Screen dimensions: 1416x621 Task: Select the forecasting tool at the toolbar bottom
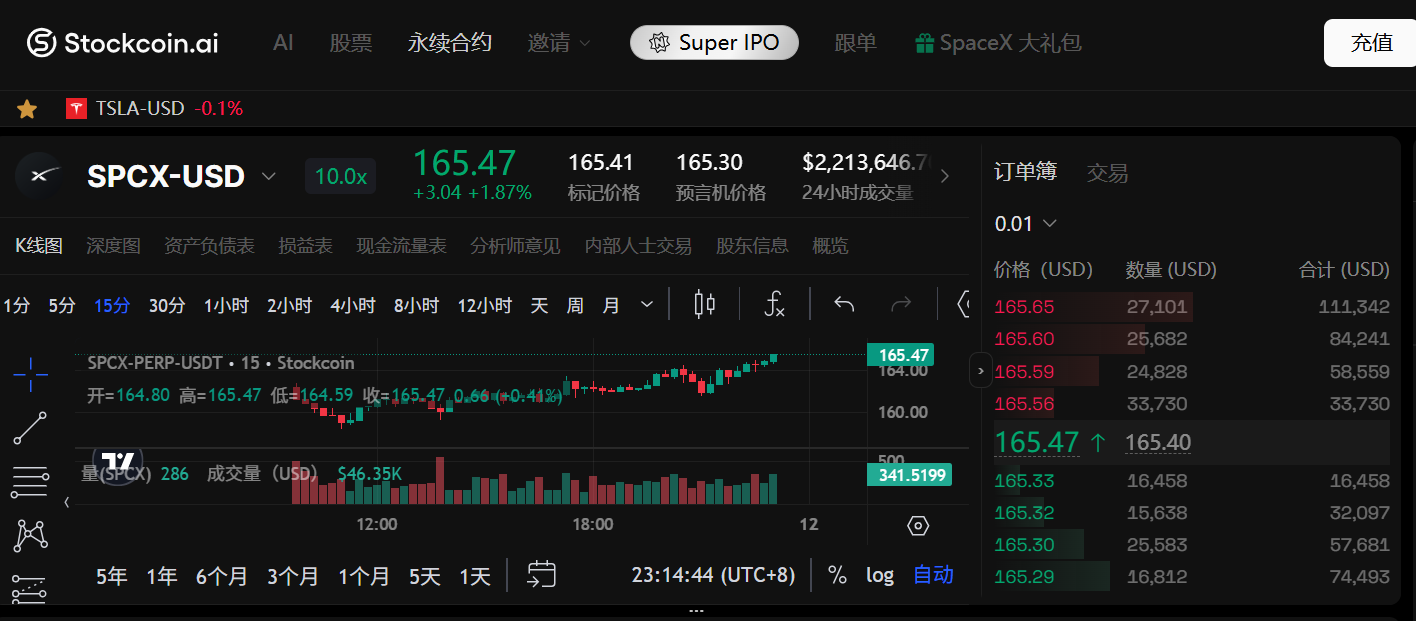pos(30,588)
